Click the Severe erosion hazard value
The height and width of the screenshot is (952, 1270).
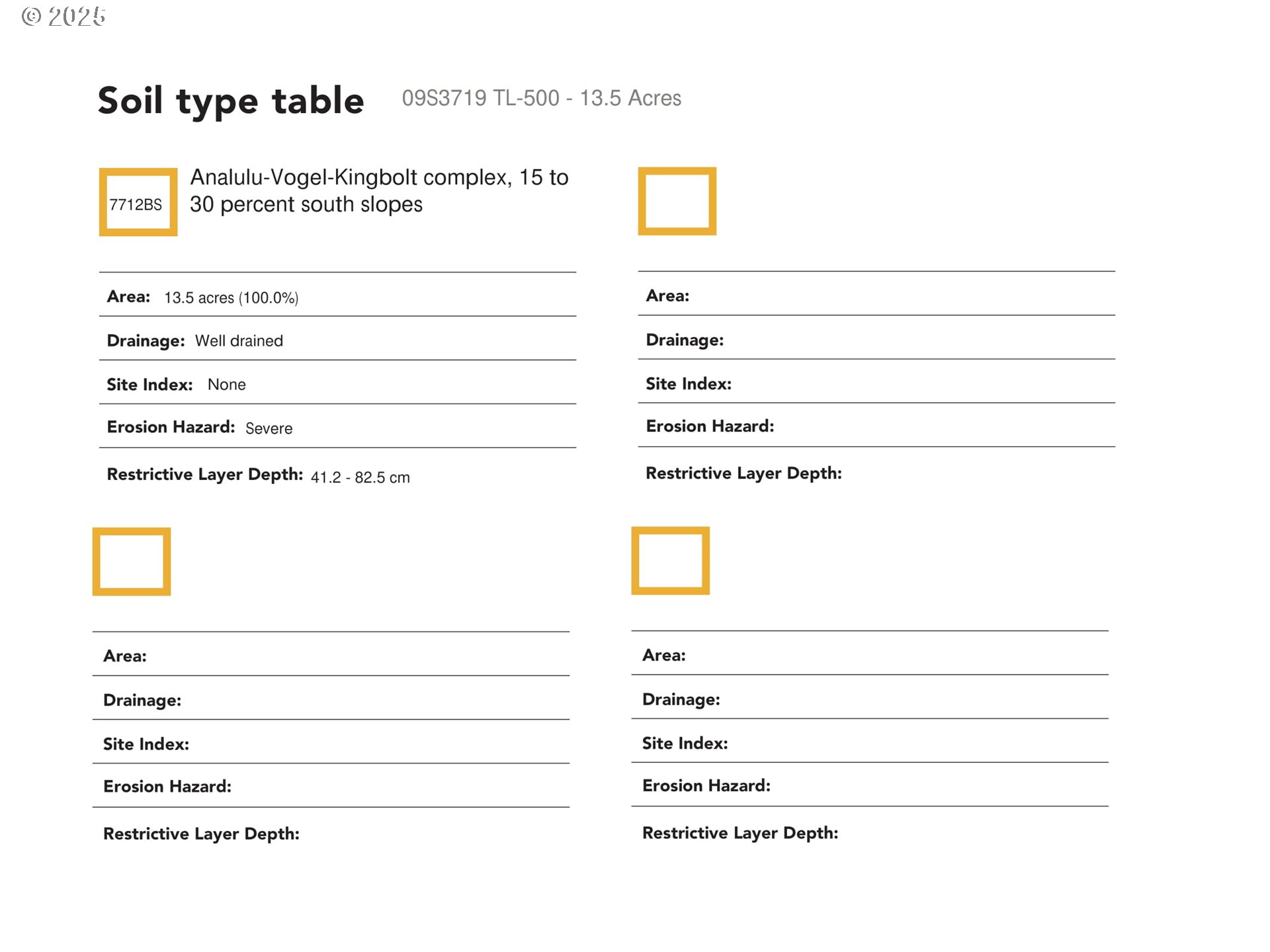(x=269, y=428)
